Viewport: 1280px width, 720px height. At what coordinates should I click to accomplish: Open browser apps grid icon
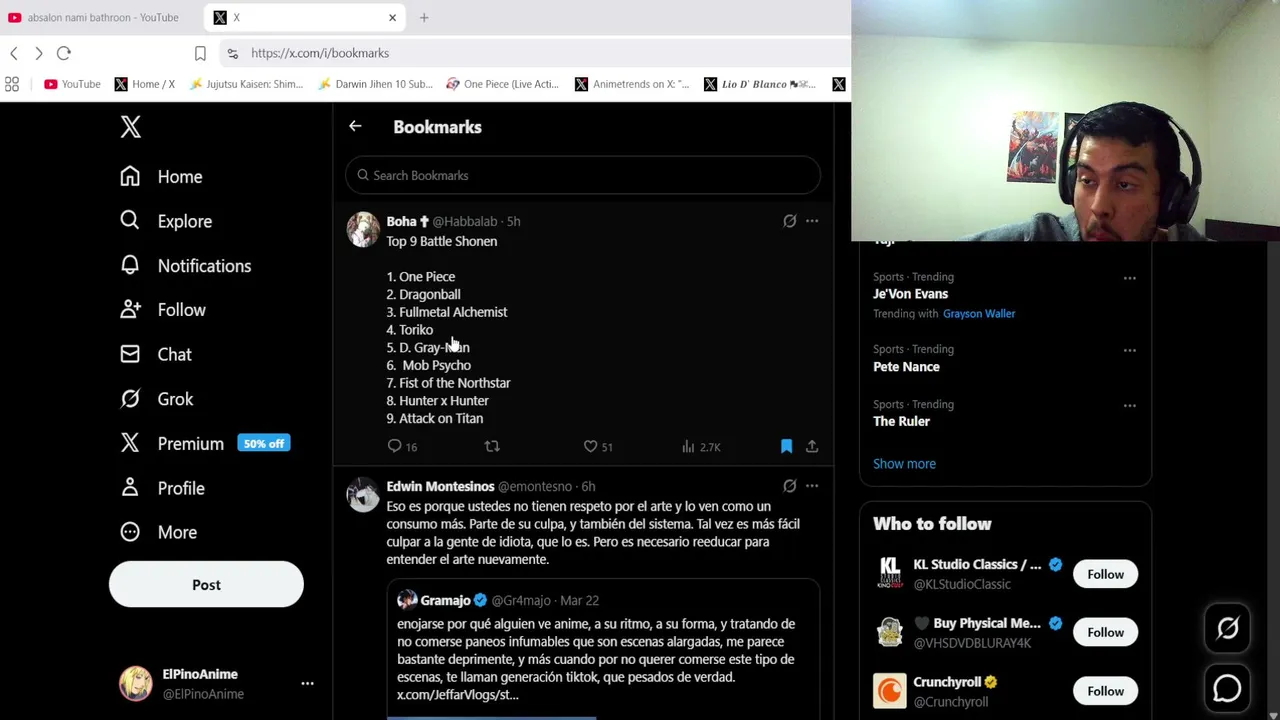click(12, 84)
